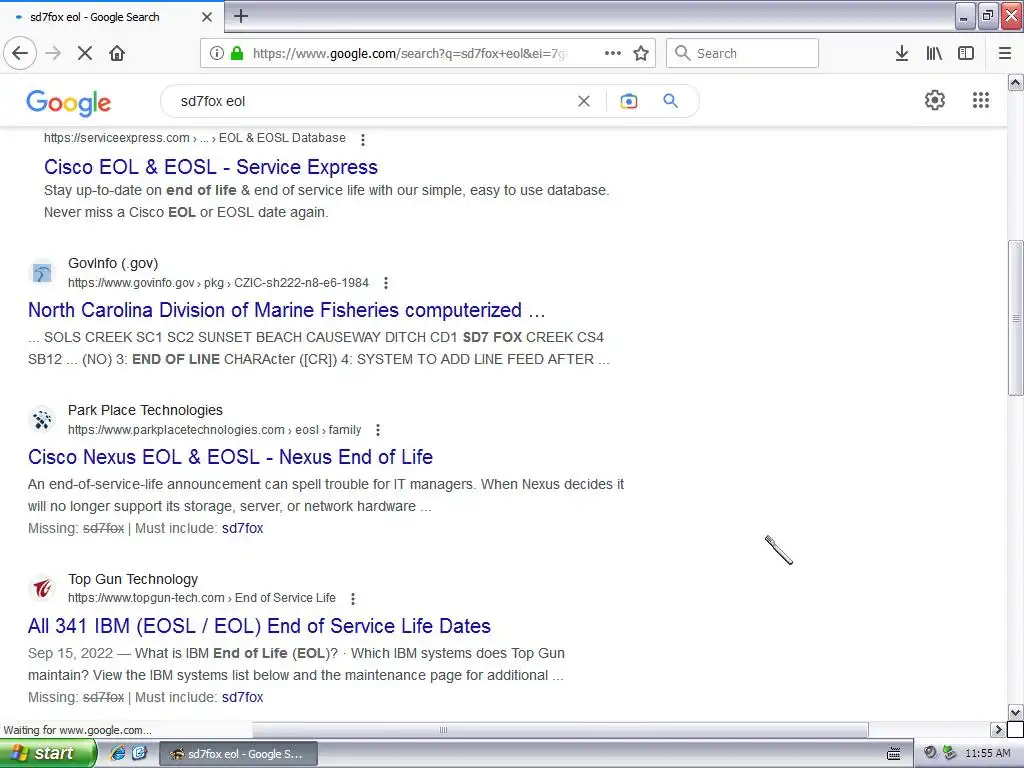Image resolution: width=1024 pixels, height=768 pixels.
Task: Bookmark this page with the star icon
Action: (x=641, y=53)
